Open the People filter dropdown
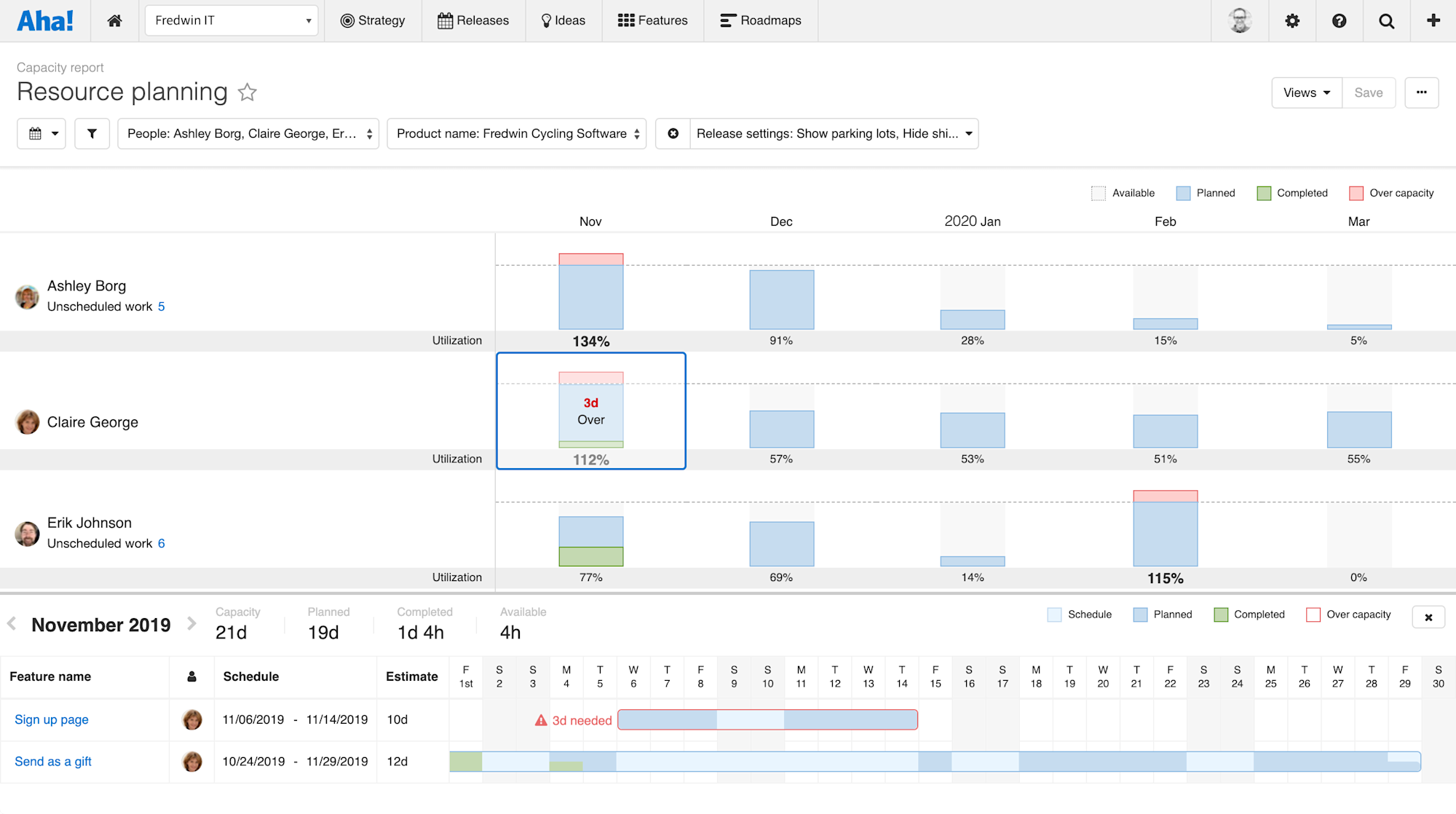This screenshot has height=814, width=1456. pos(248,134)
